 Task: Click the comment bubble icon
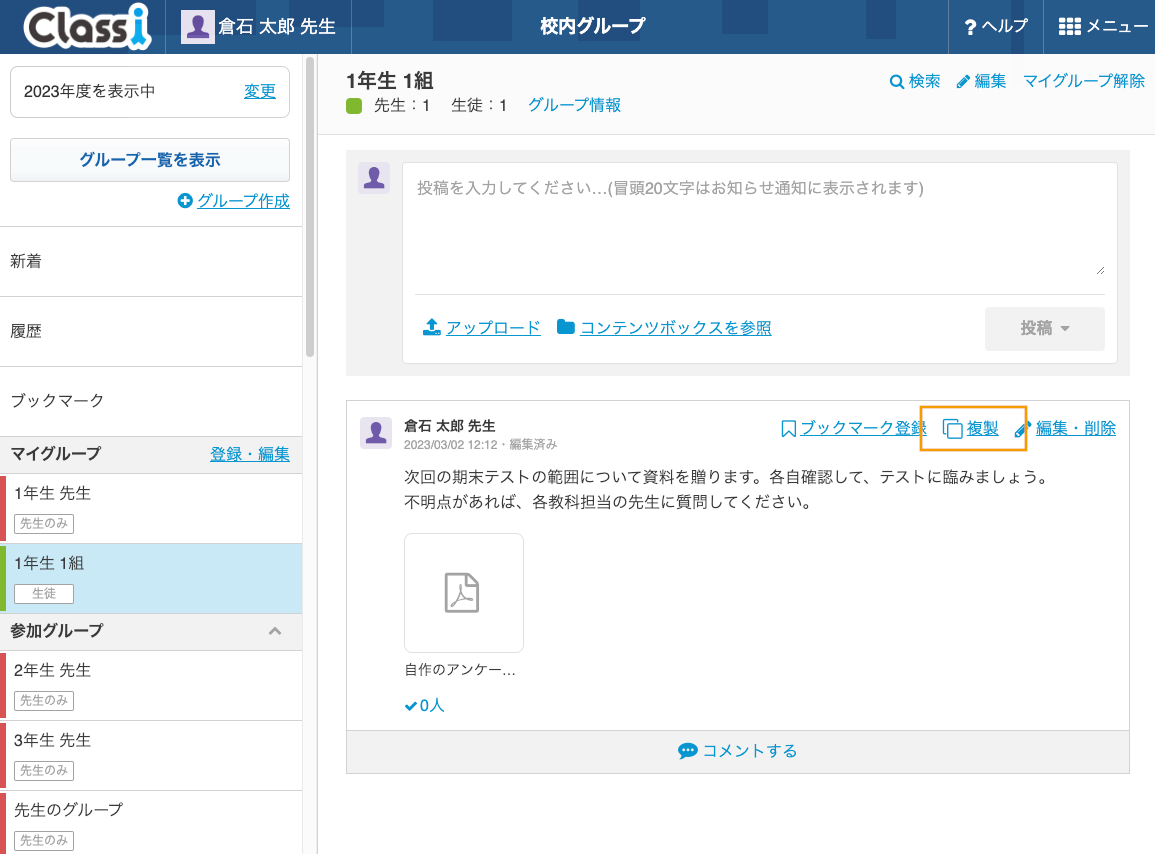(x=687, y=751)
